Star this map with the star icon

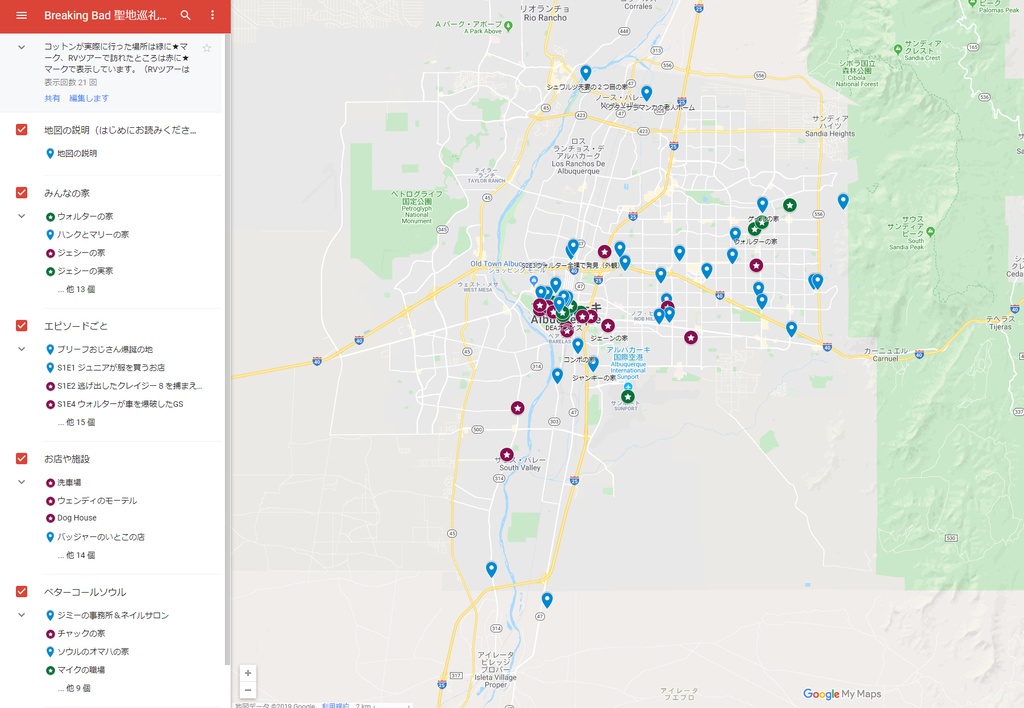coord(207,47)
